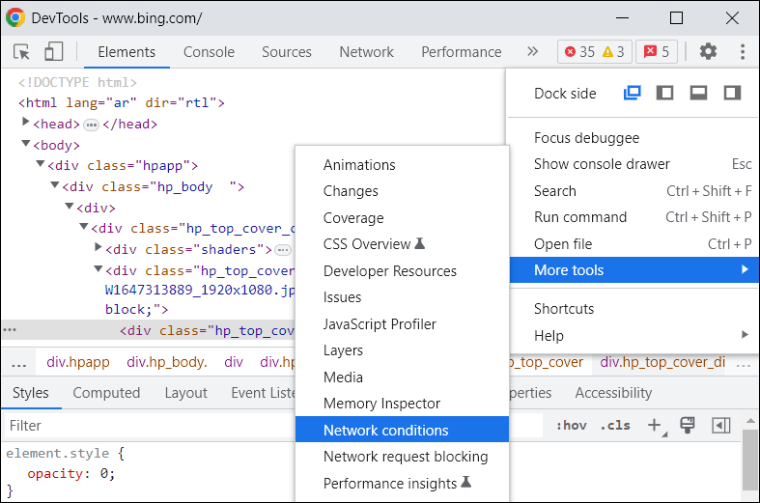Open Memory Inspector tool
Screen dimensions: 760x503
(x=402, y=403)
